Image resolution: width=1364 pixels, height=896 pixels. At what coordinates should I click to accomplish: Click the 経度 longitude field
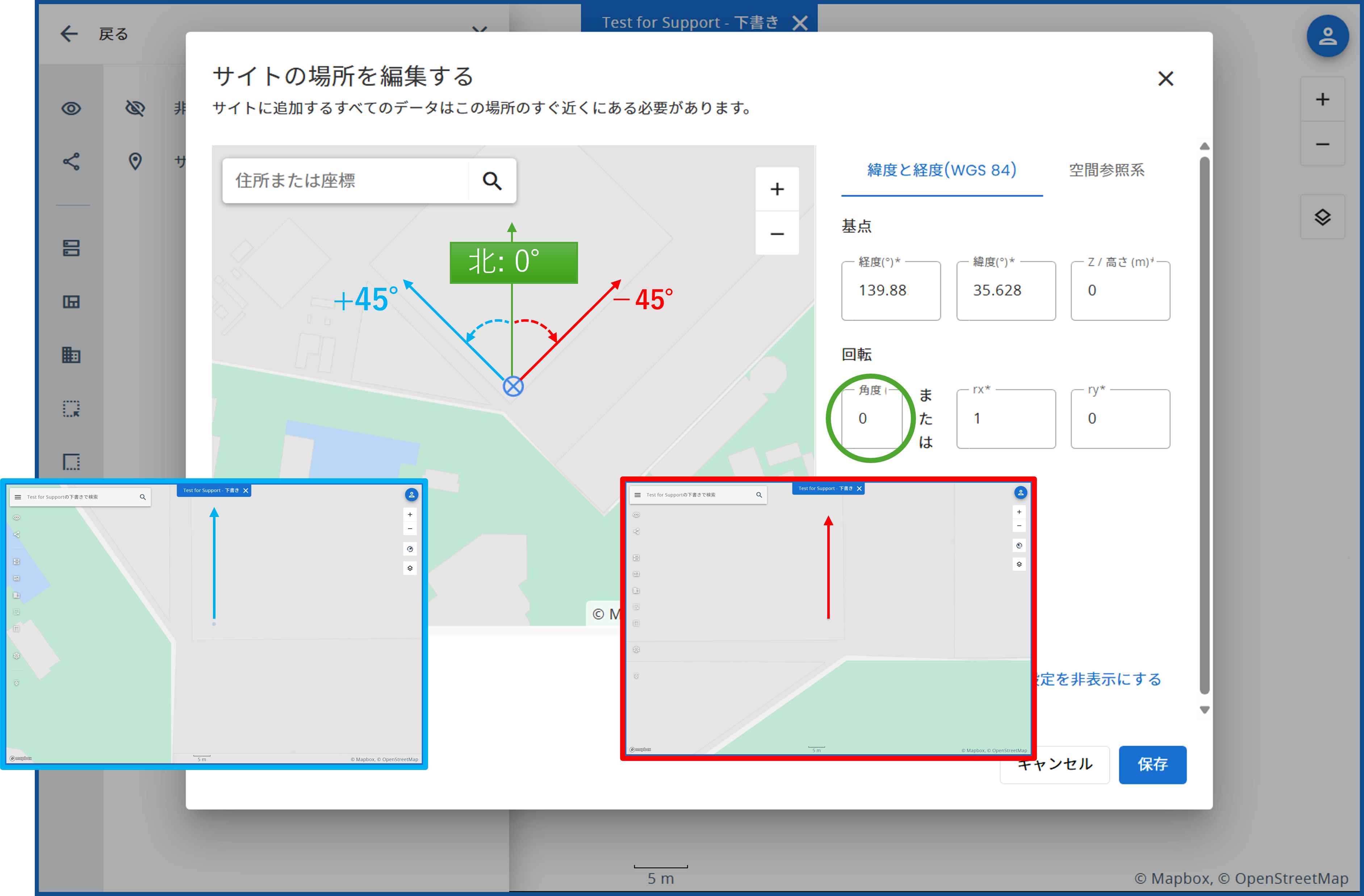click(891, 290)
